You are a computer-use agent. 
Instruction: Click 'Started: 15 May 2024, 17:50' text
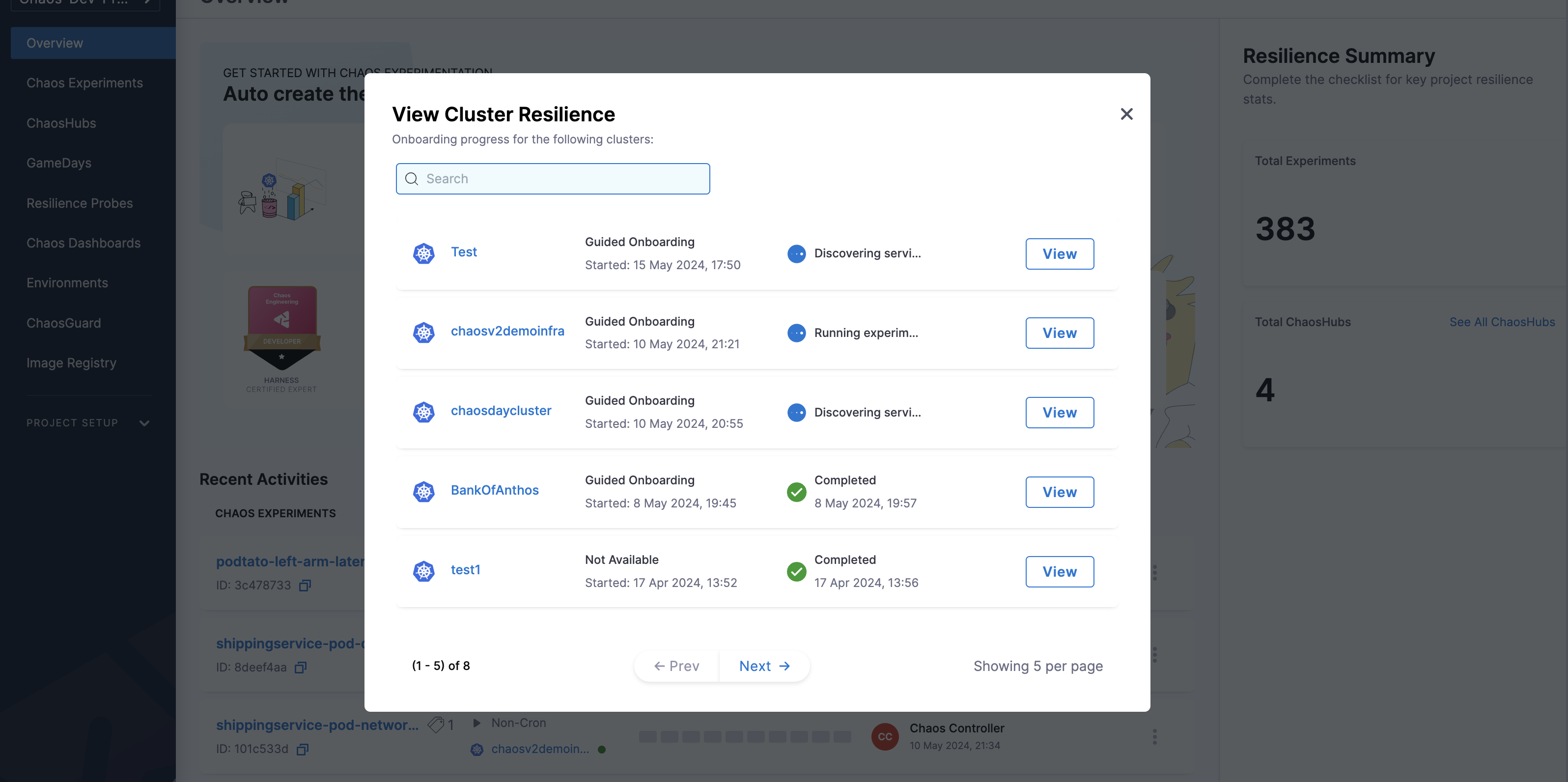click(662, 265)
